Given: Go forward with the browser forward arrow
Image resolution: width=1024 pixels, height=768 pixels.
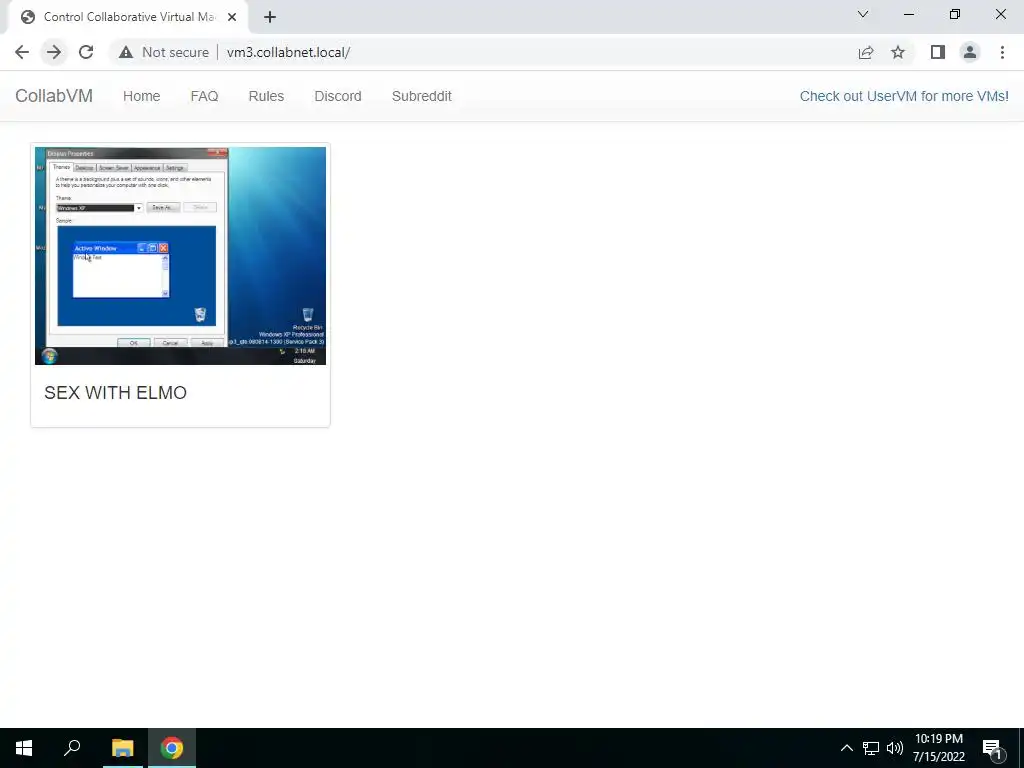Looking at the screenshot, I should 54,52.
